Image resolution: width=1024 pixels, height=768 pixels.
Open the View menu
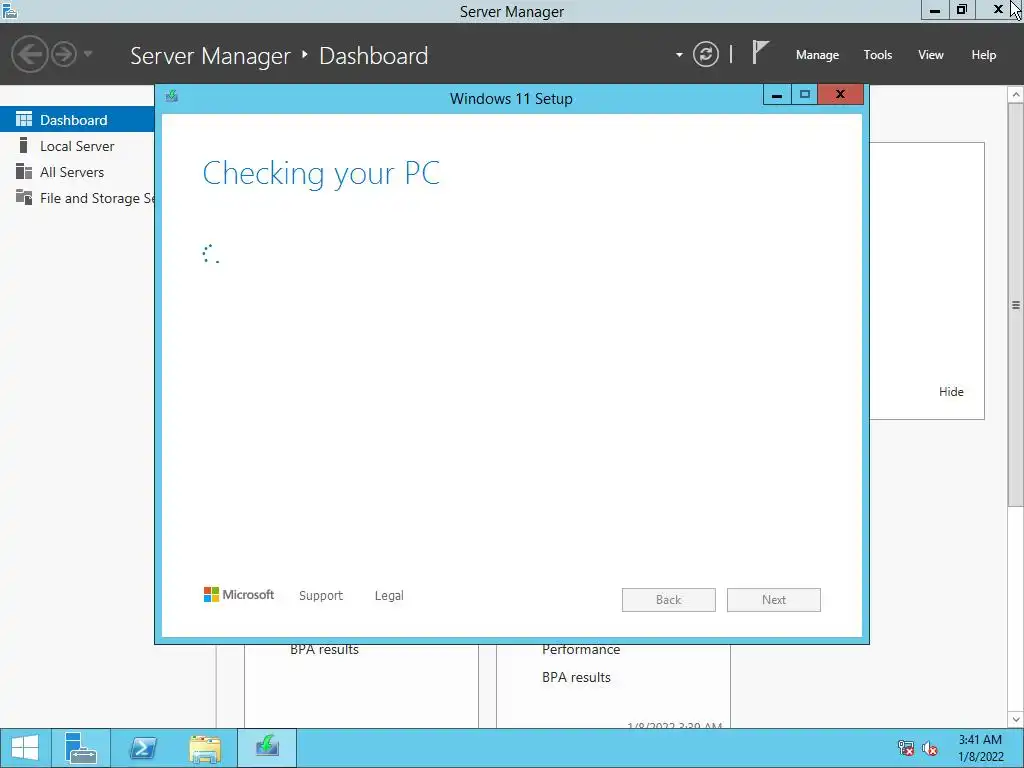tap(931, 55)
